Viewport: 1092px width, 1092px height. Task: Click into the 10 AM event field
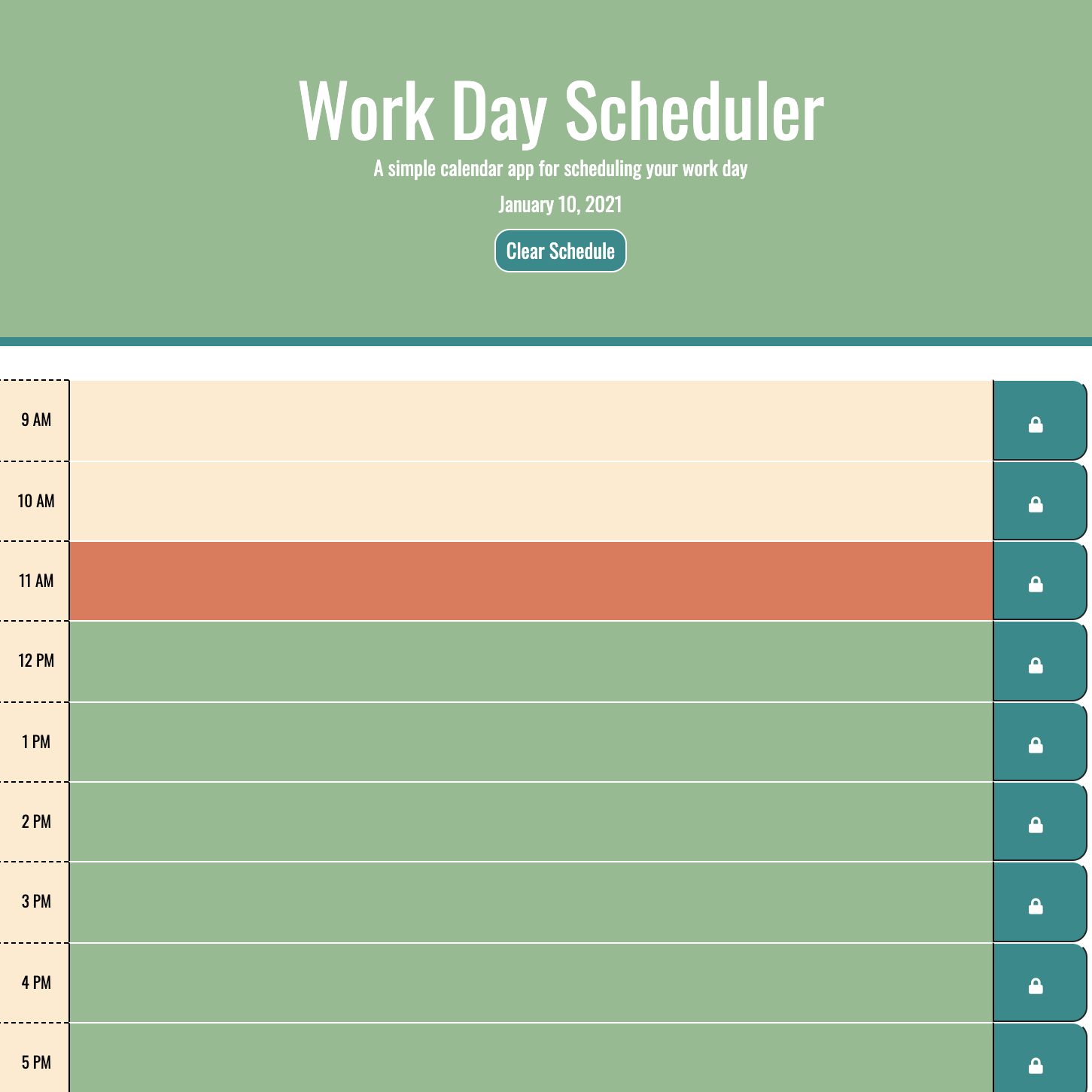pos(531,501)
